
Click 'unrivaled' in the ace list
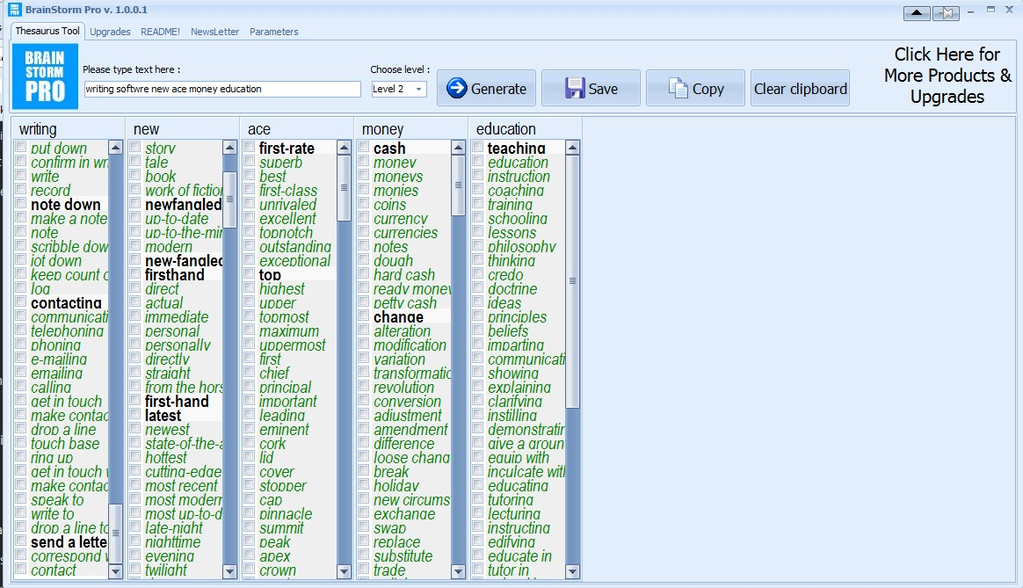[x=288, y=204]
